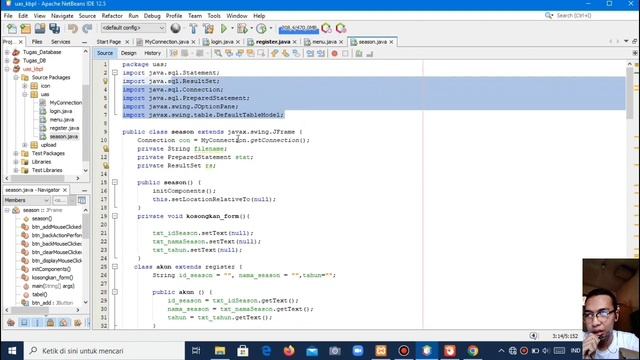Toggle Show Inherited Members filter in Navigator
The width and height of the screenshot is (640, 360).
tap(11, 323)
